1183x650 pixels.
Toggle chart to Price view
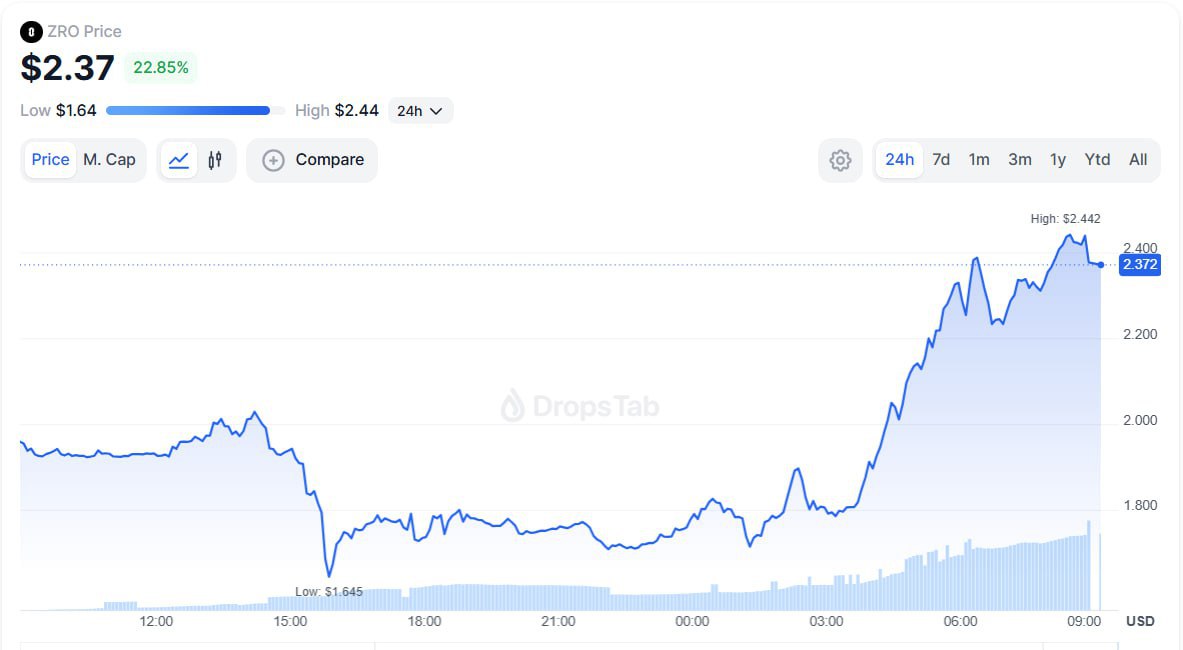pos(50,160)
